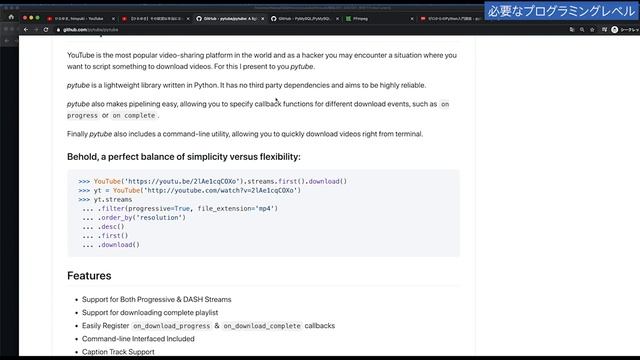This screenshot has height=360, width=640.
Task: Click the zoom magnifier icon in the toolbar
Action: [x=582, y=30]
